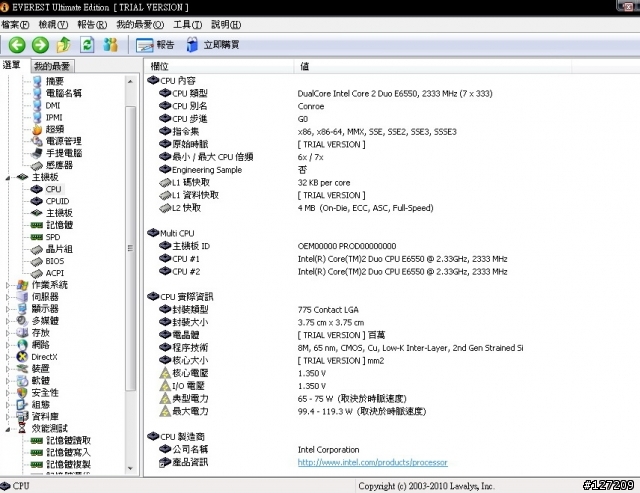640x493 pixels.
Task: Click the Windows flag icon beside 作業系統
Action: (x=22, y=285)
